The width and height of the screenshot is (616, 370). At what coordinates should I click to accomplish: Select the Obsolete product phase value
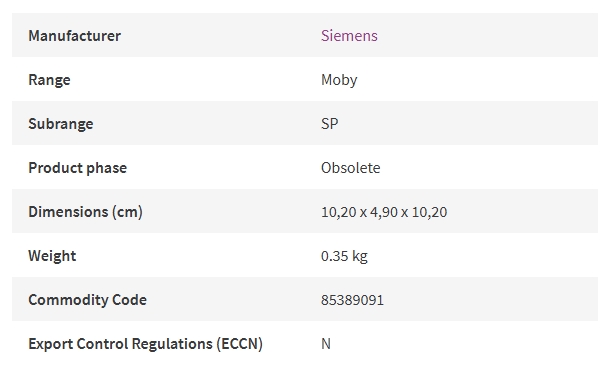pos(350,168)
